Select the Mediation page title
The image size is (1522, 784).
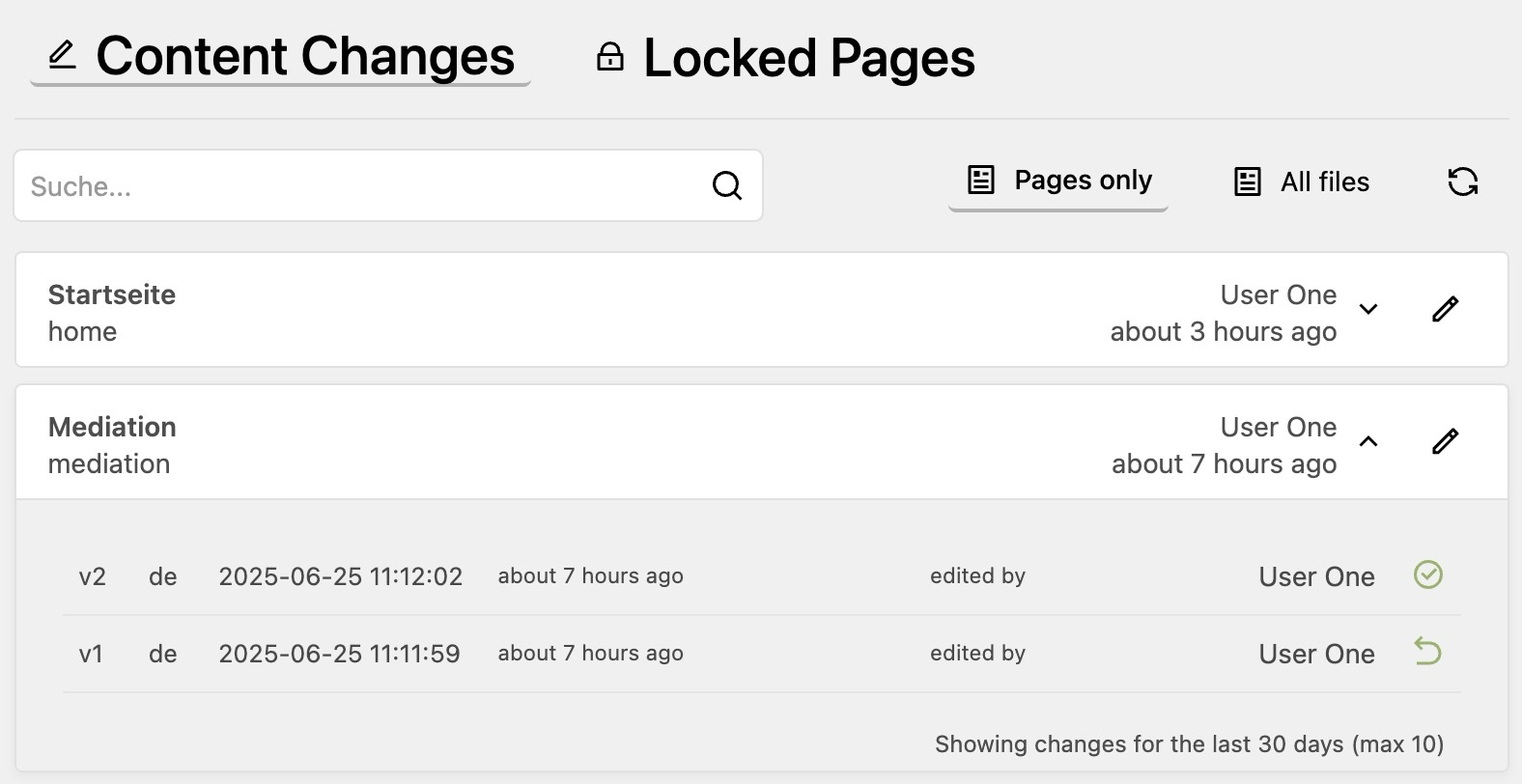point(112,427)
